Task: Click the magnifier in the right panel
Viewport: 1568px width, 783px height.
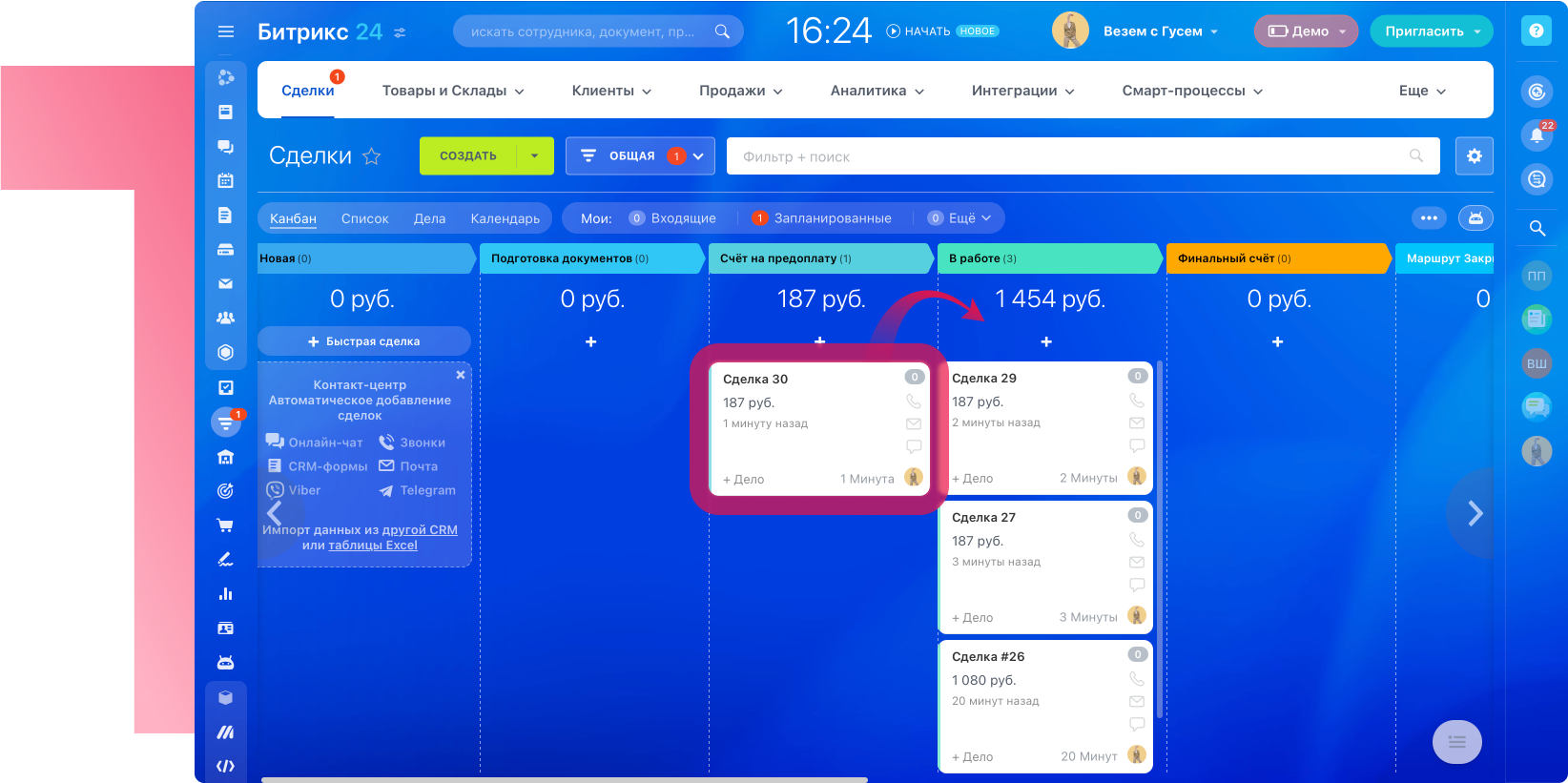Action: coord(1537,228)
